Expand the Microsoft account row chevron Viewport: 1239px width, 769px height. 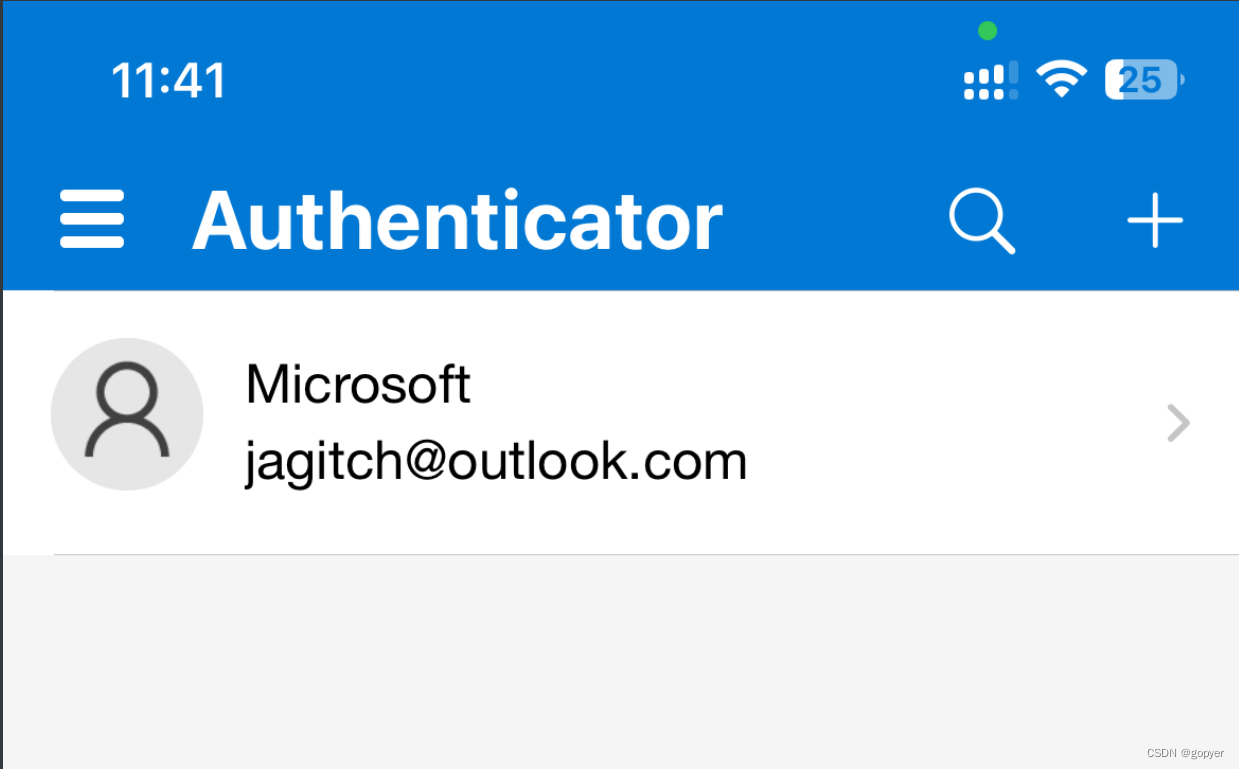tap(1179, 423)
